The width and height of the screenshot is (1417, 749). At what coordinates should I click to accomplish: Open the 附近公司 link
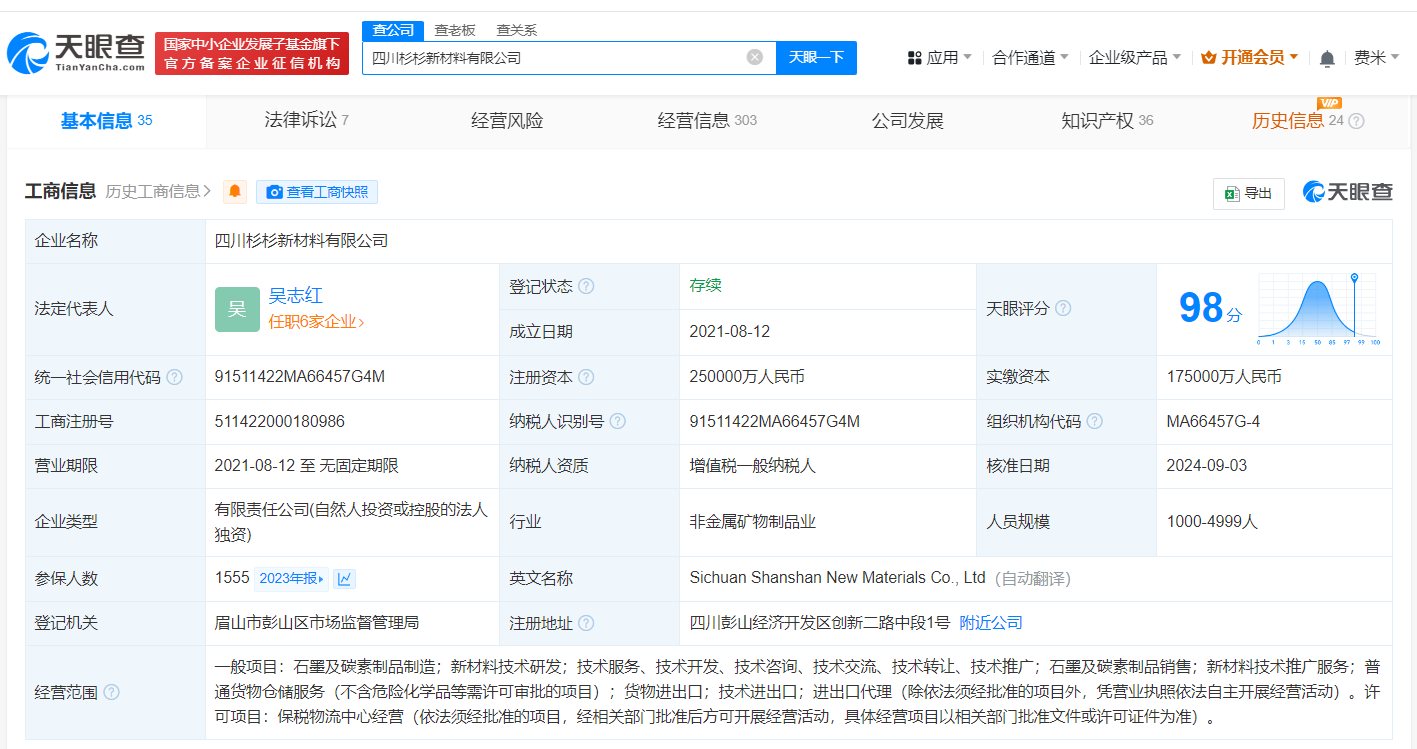[x=990, y=623]
